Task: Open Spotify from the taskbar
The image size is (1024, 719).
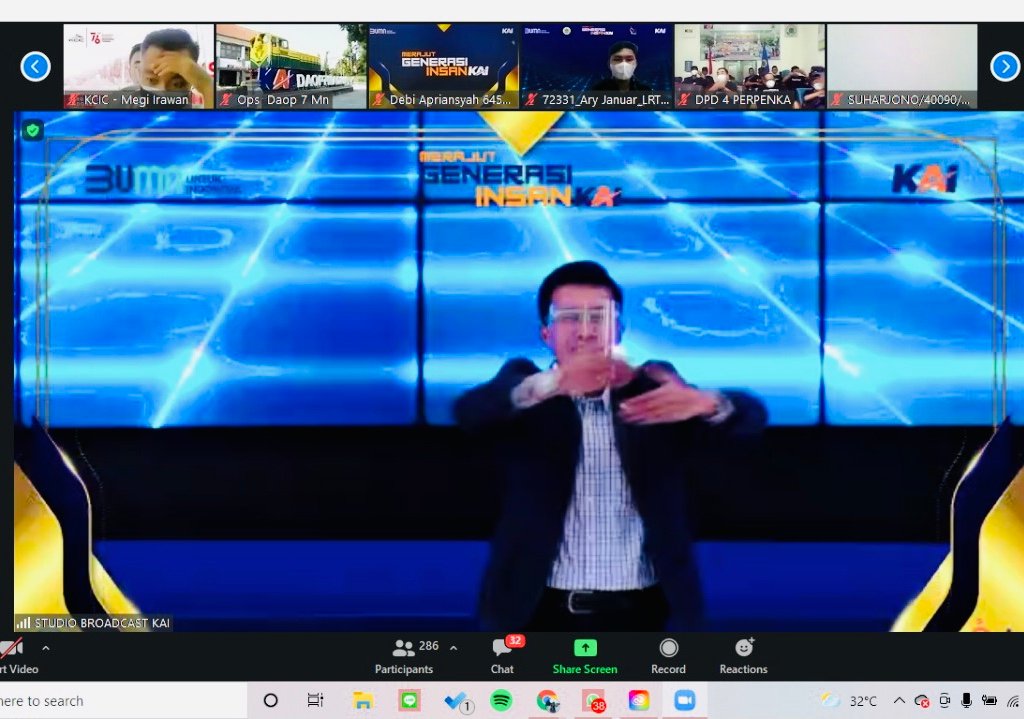Action: pyautogui.click(x=501, y=701)
